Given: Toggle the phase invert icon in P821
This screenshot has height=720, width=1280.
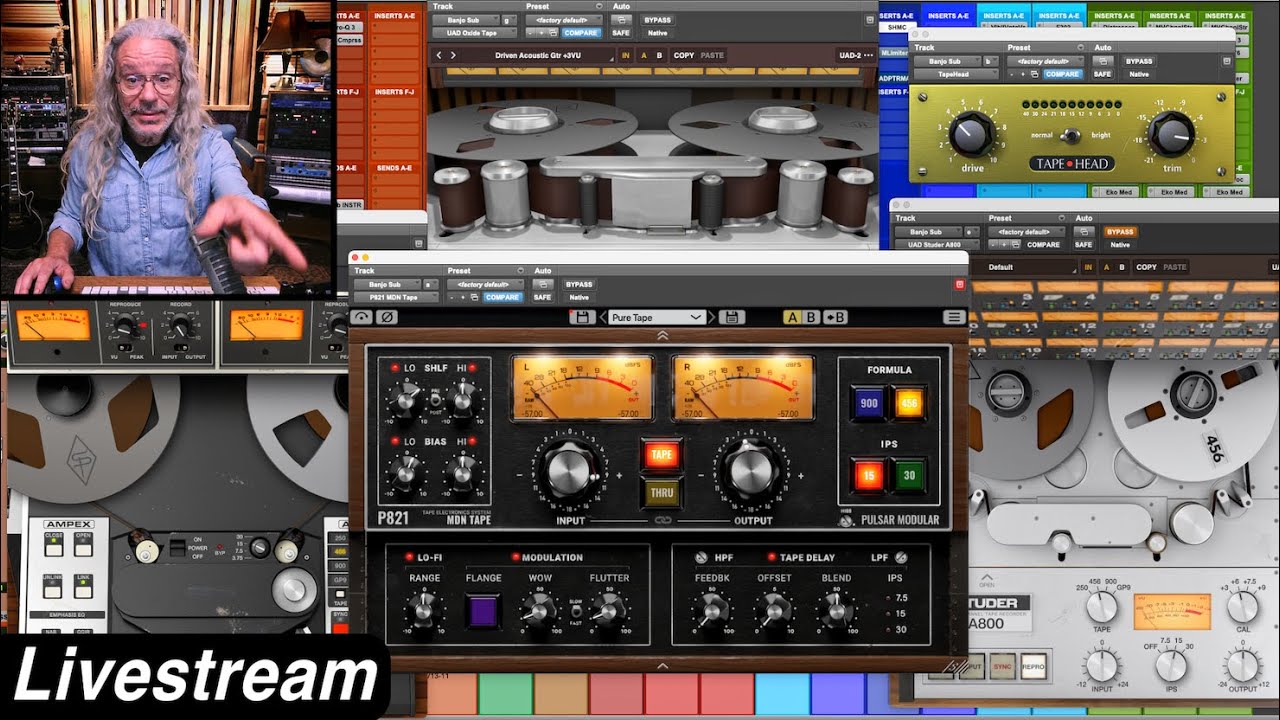Looking at the screenshot, I should pyautogui.click(x=386, y=317).
